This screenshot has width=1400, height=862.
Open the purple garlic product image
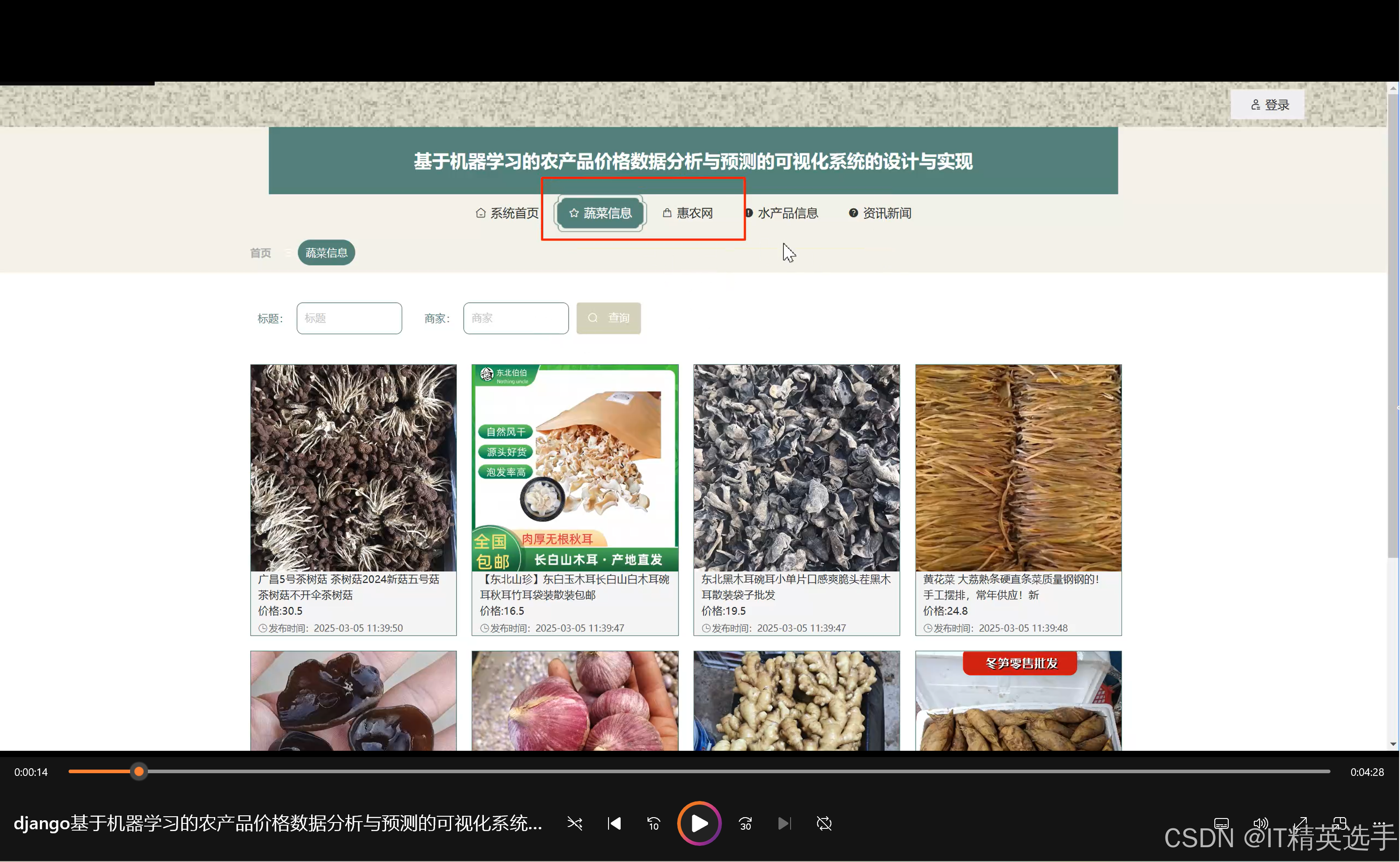click(575, 701)
